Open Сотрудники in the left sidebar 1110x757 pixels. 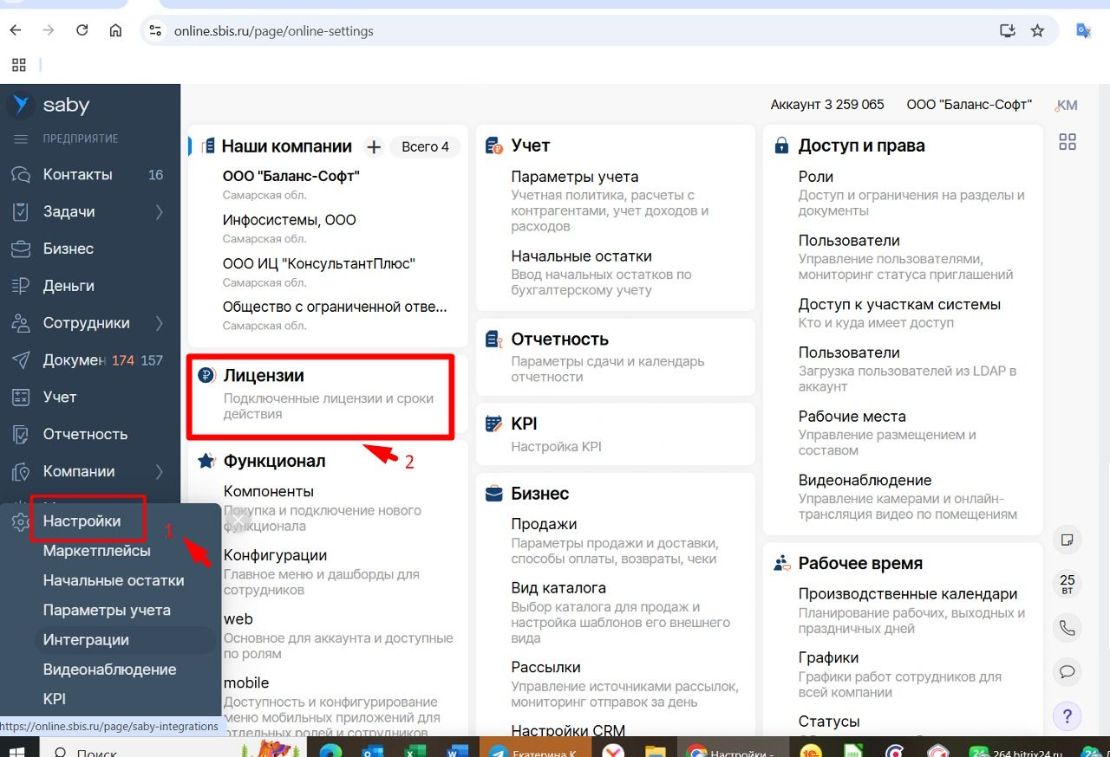[x=86, y=323]
